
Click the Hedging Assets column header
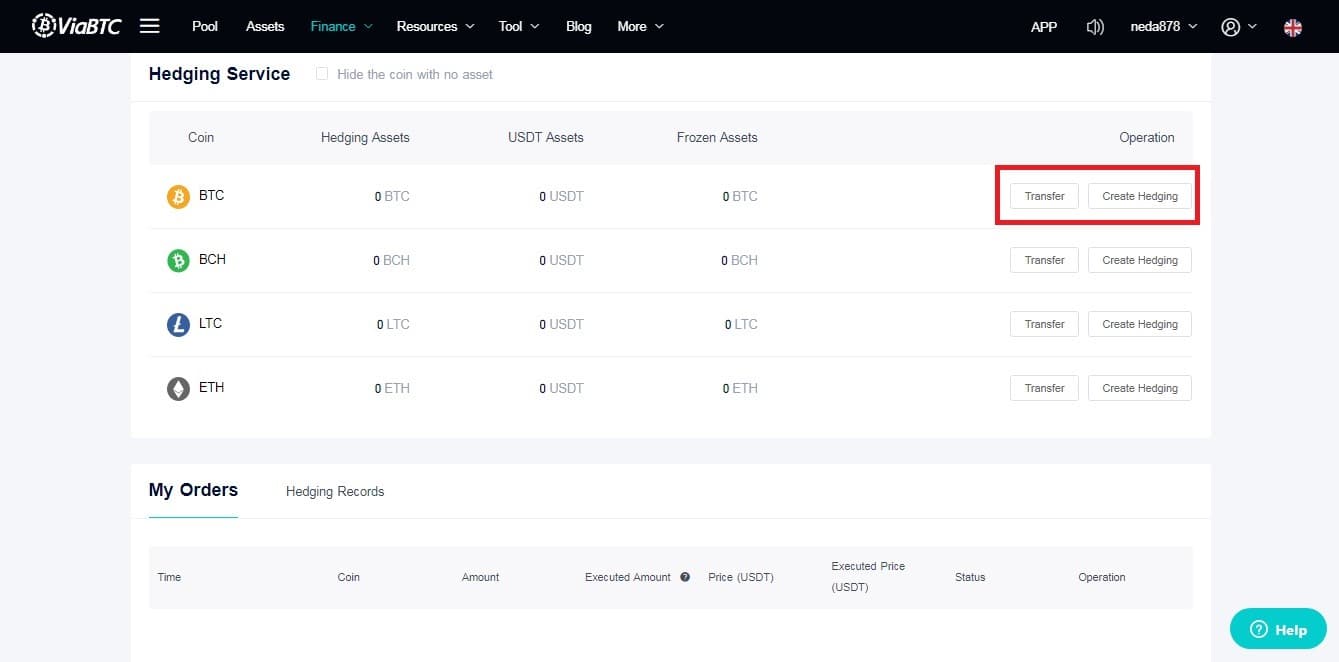[365, 137]
